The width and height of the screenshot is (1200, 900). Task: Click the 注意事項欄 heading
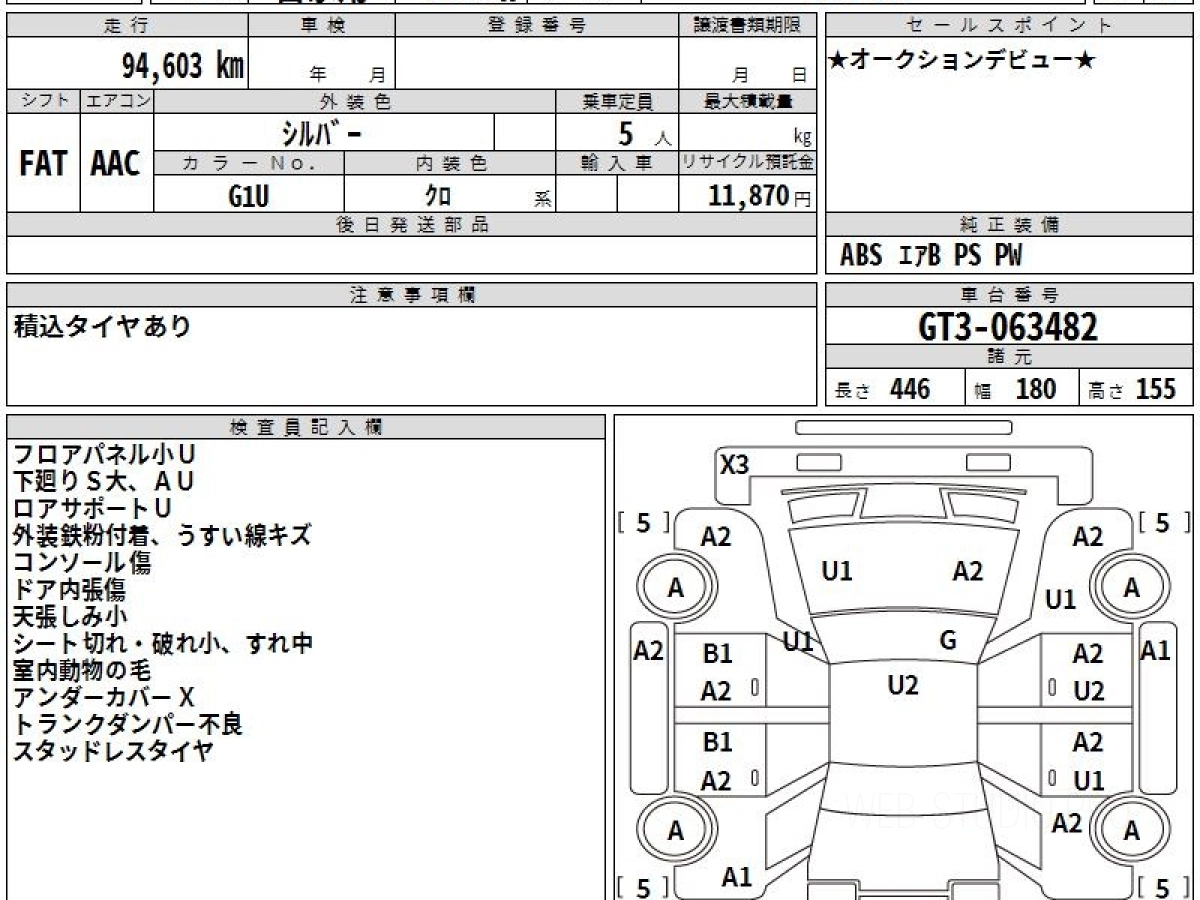412,295
